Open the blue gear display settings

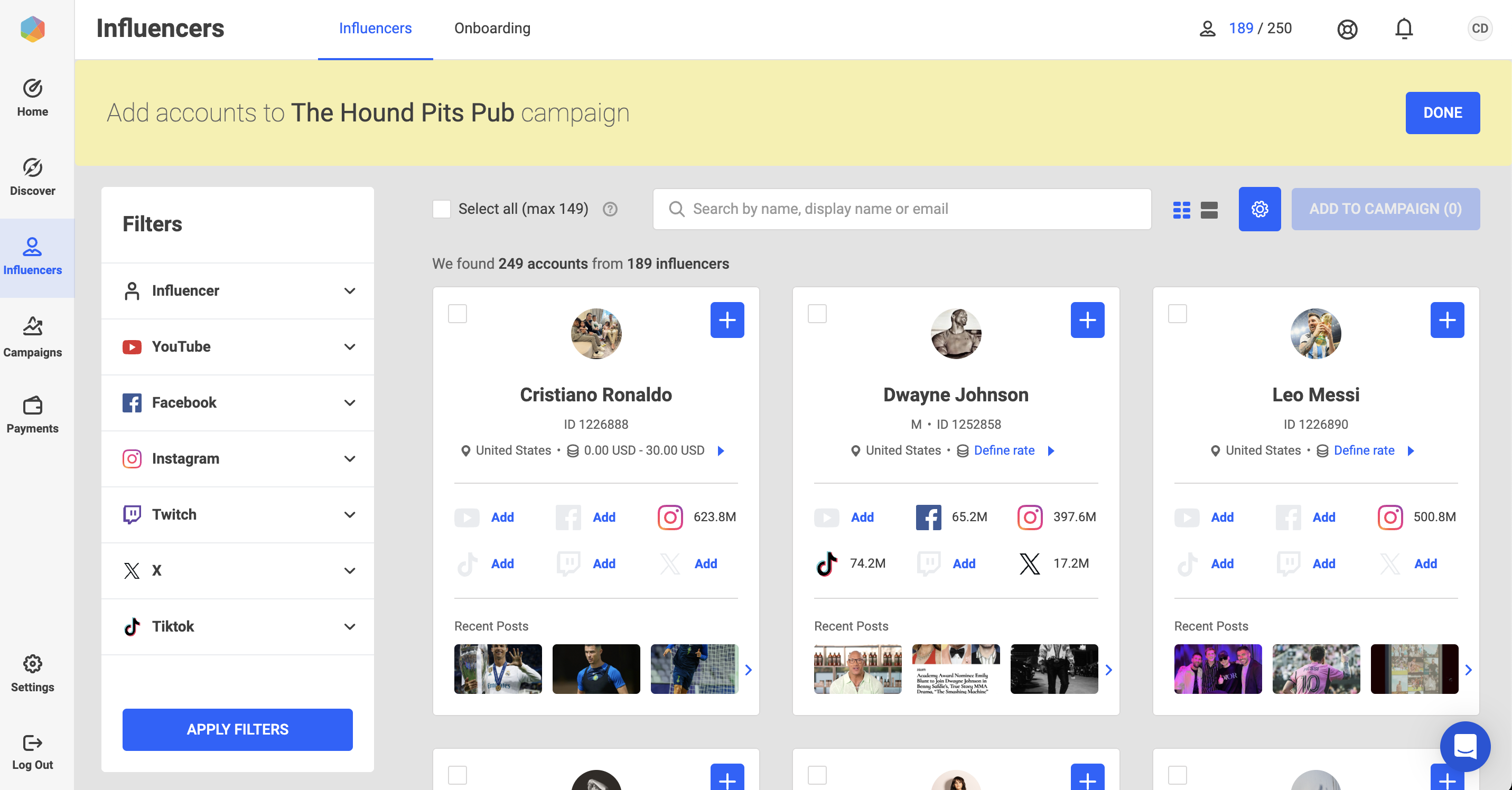coord(1259,209)
